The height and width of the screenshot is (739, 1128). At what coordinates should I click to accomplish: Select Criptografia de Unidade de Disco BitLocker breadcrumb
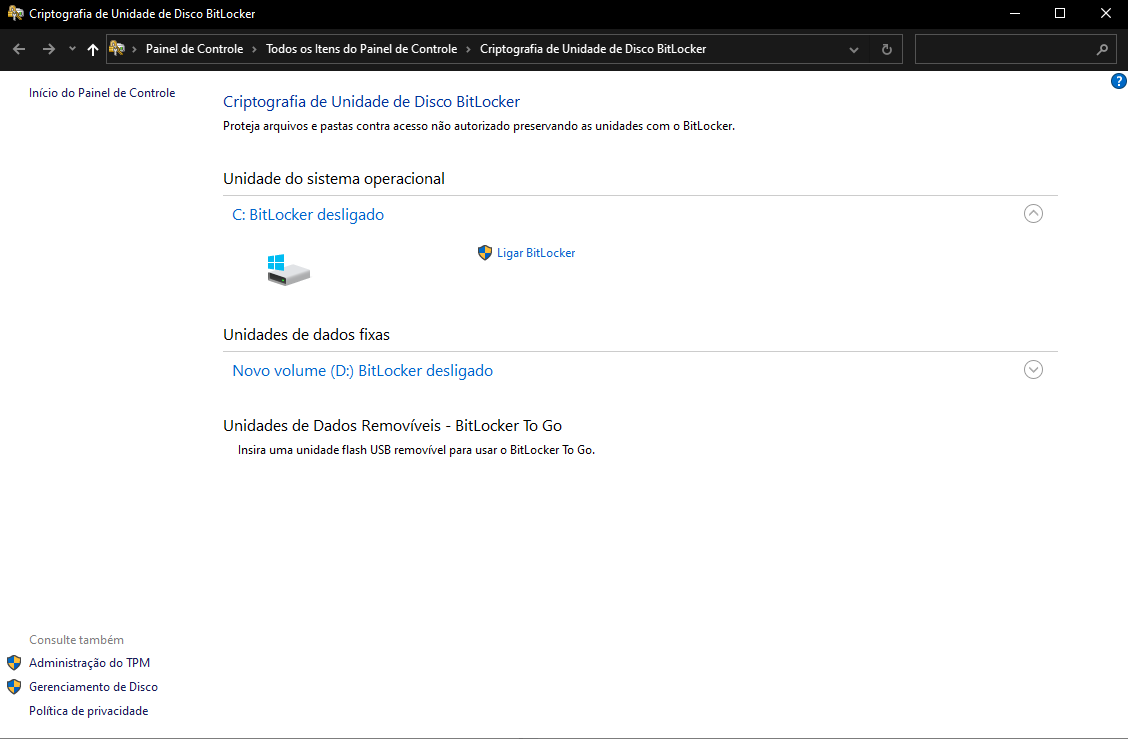pos(593,49)
